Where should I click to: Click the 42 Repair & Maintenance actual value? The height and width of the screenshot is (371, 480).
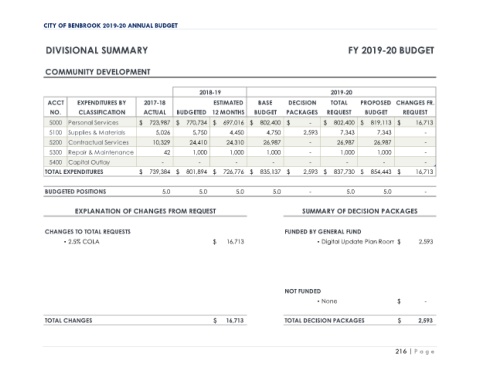tap(167, 152)
